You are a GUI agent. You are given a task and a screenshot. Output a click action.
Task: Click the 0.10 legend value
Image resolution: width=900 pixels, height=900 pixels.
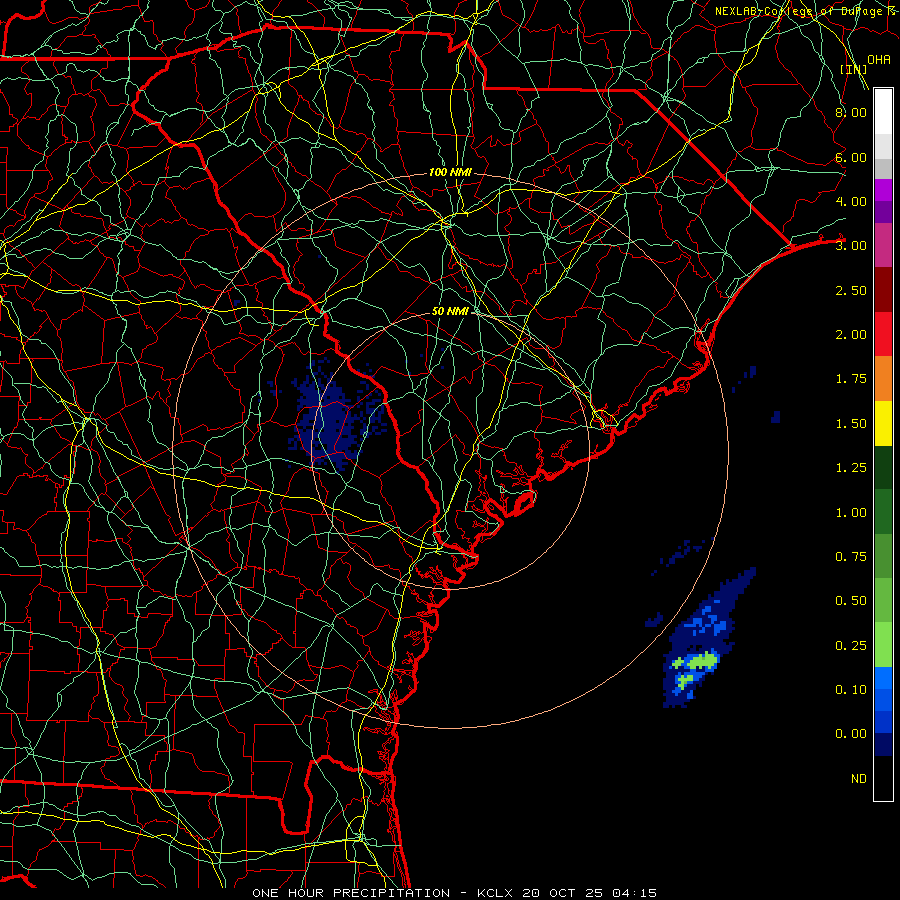851,690
